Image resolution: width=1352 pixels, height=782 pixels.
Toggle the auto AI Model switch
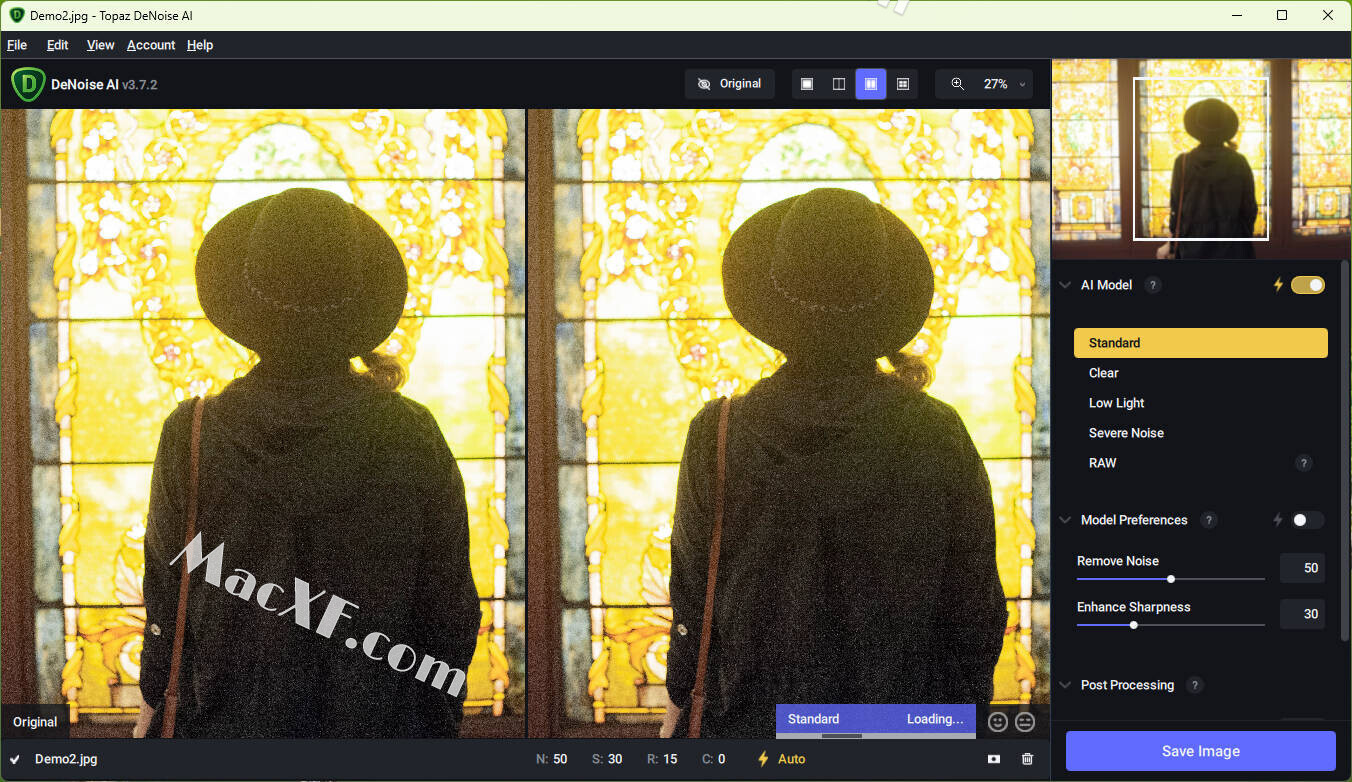1308,285
